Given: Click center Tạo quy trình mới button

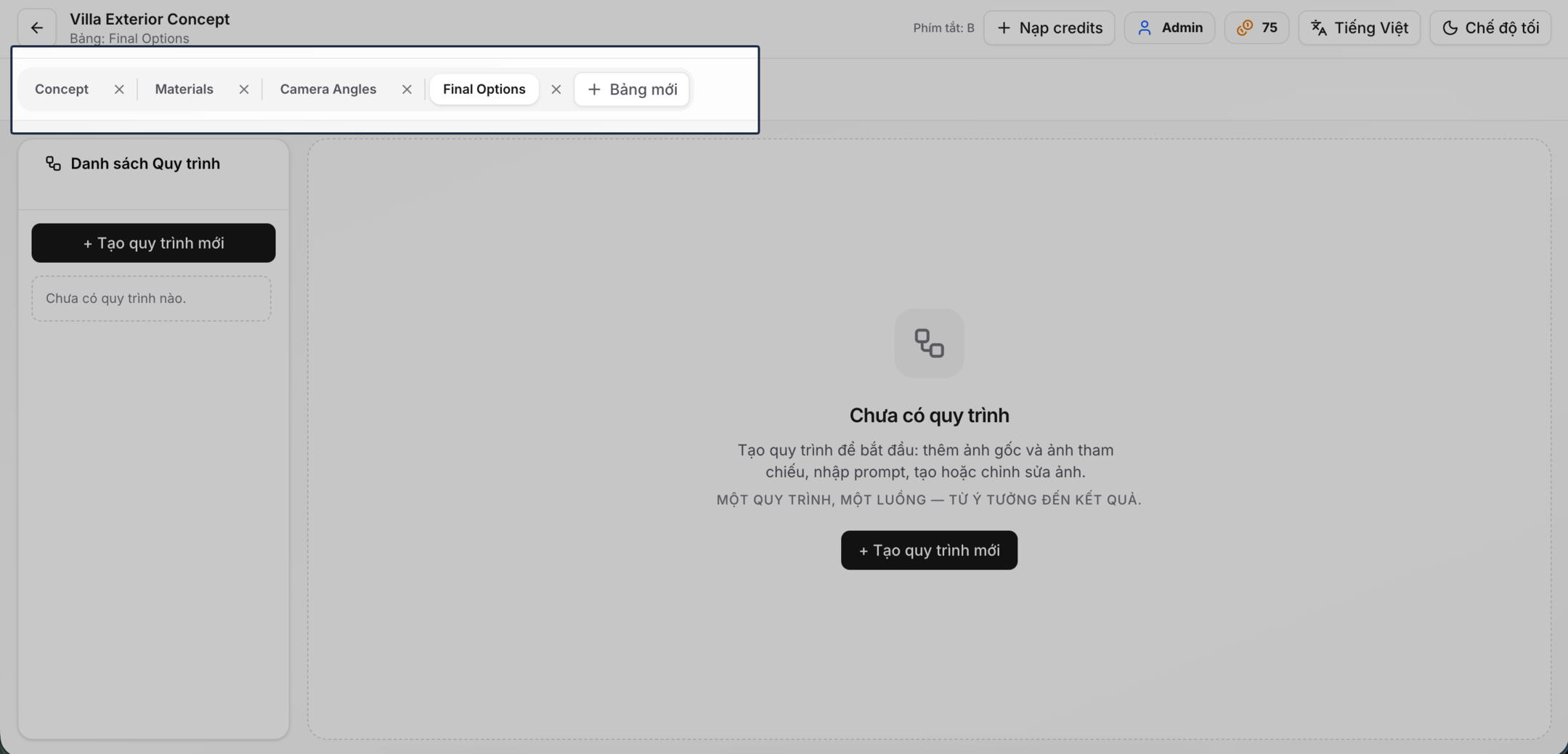Looking at the screenshot, I should (929, 550).
